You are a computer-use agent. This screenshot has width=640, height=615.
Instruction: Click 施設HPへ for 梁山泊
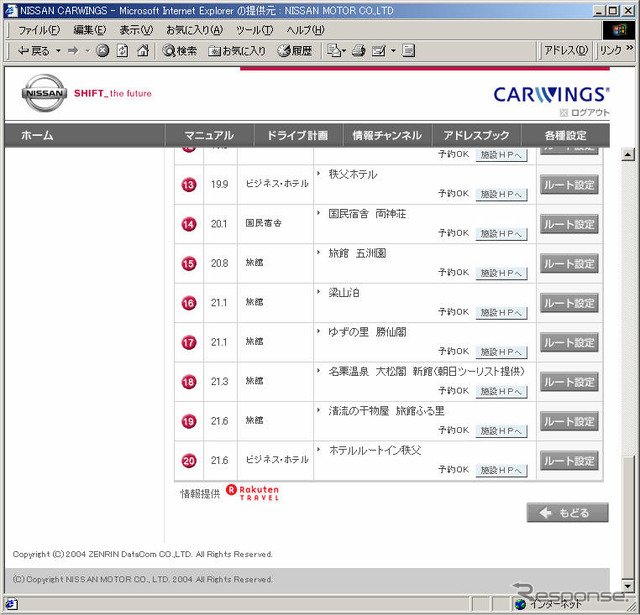(x=501, y=313)
